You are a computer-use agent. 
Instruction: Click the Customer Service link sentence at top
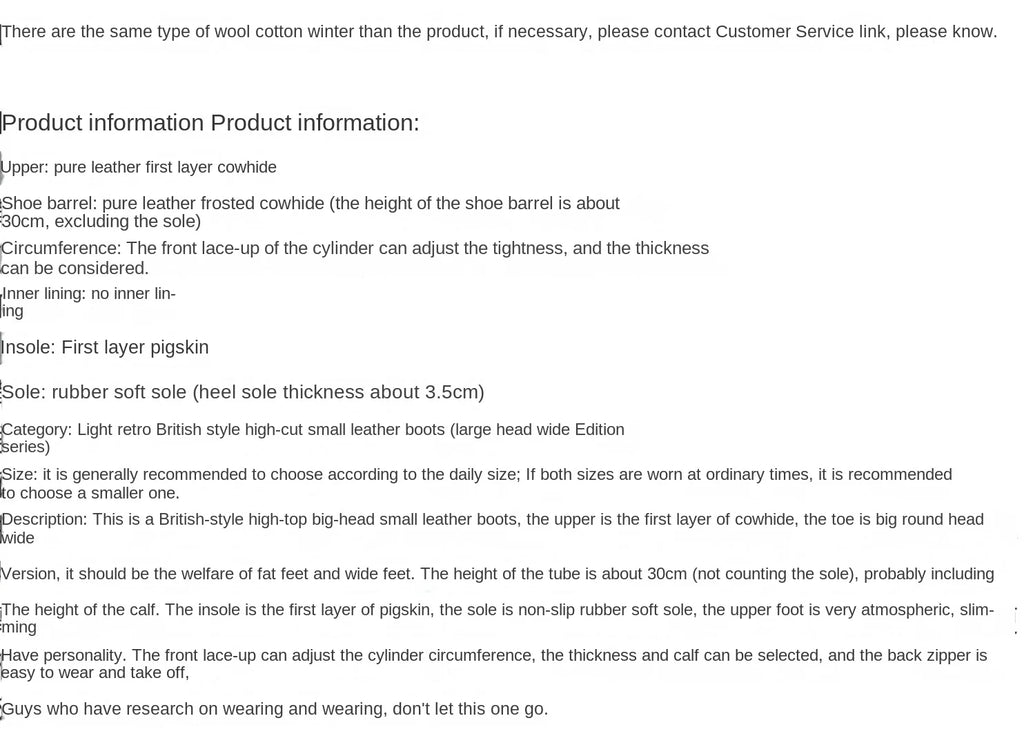(499, 32)
